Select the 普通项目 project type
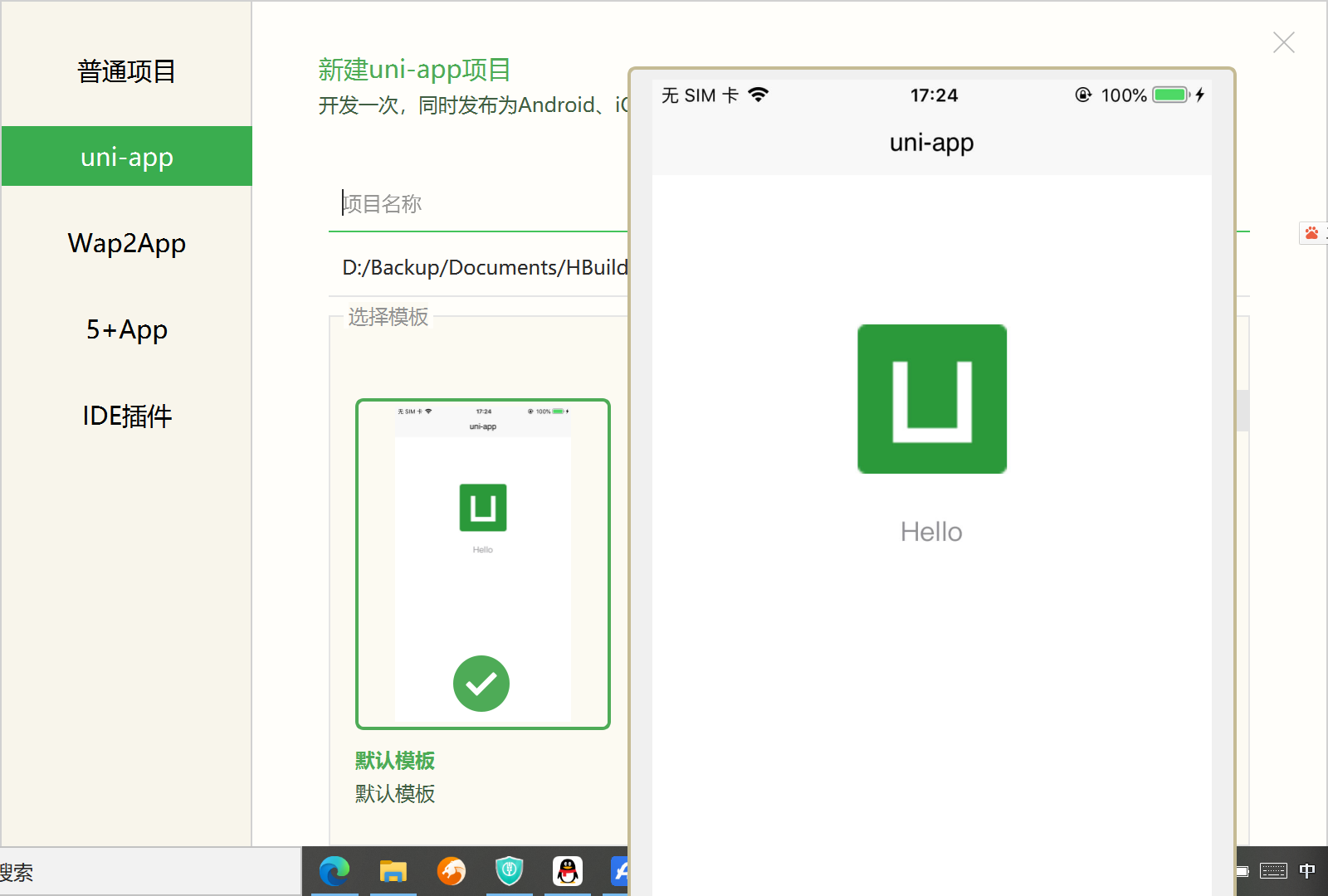Image resolution: width=1328 pixels, height=896 pixels. point(126,71)
